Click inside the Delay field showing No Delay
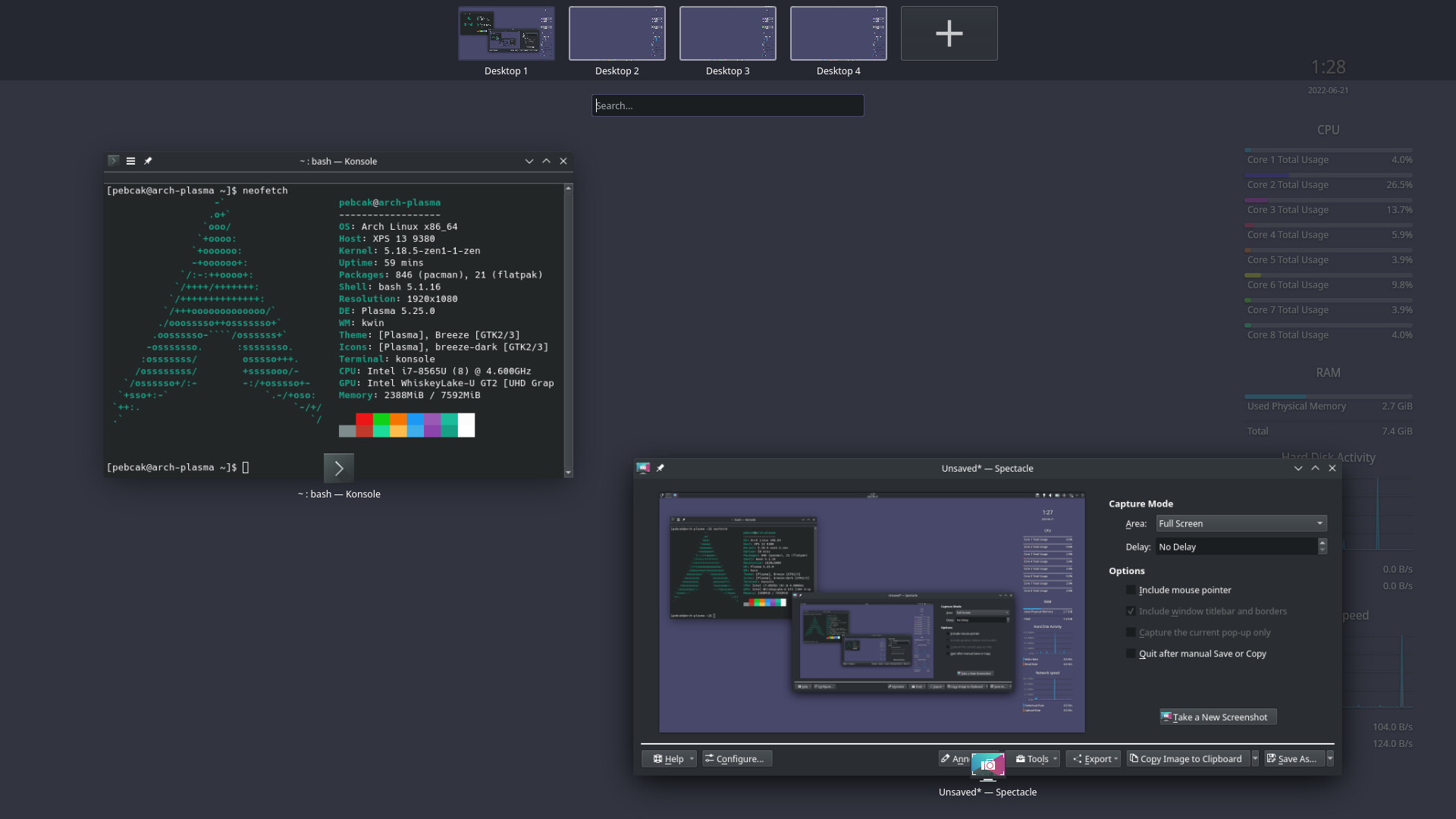This screenshot has height=819, width=1456. point(1236,547)
